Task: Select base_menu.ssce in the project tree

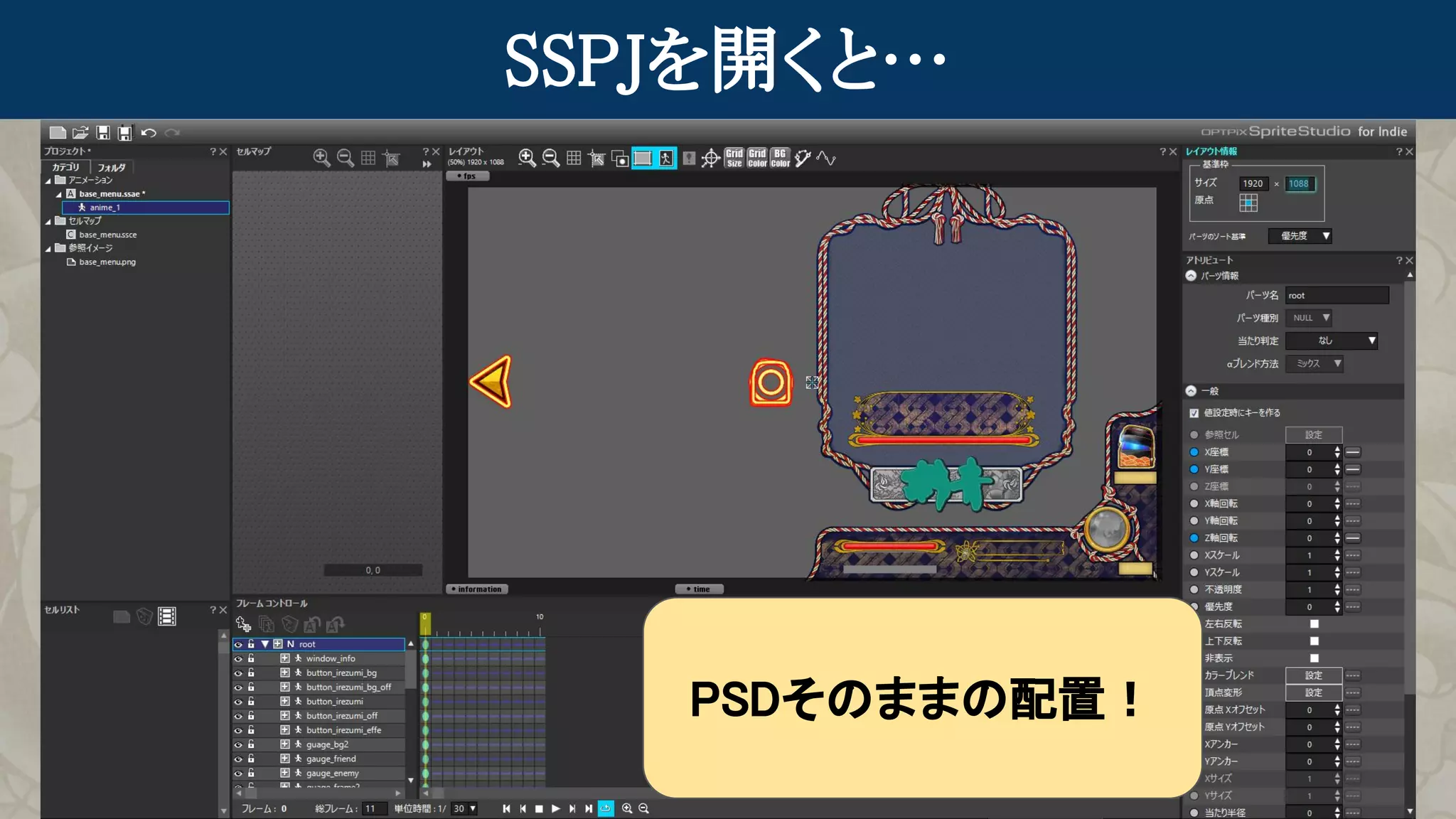Action: (x=108, y=235)
